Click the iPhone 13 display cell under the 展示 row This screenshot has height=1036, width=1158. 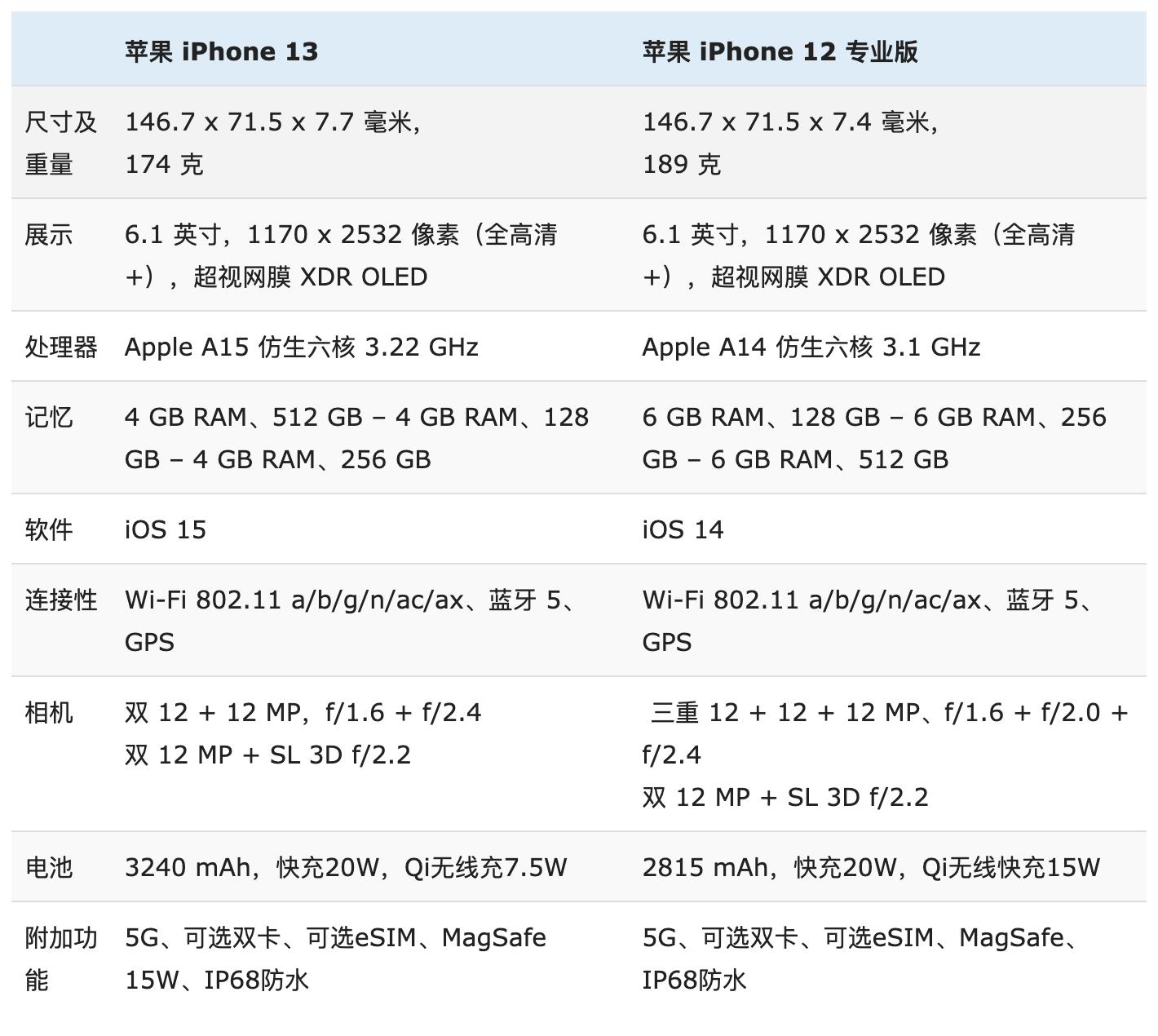coord(341,255)
